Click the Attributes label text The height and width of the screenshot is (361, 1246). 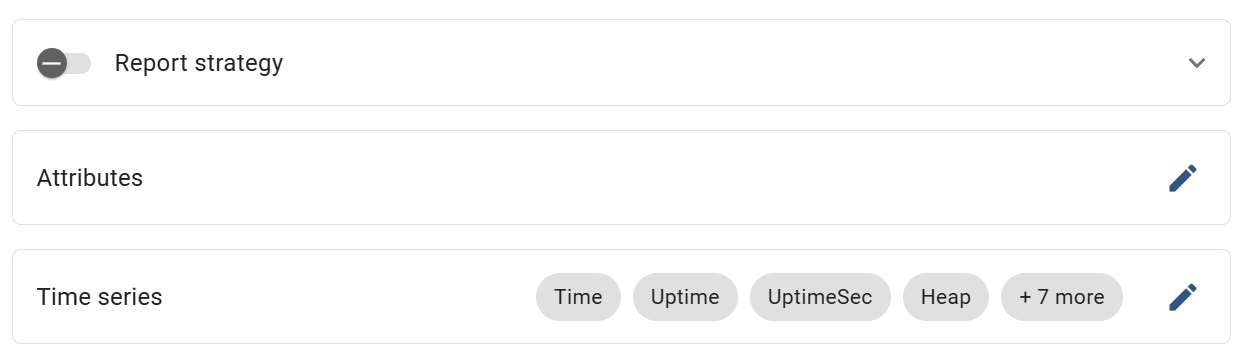[90, 178]
